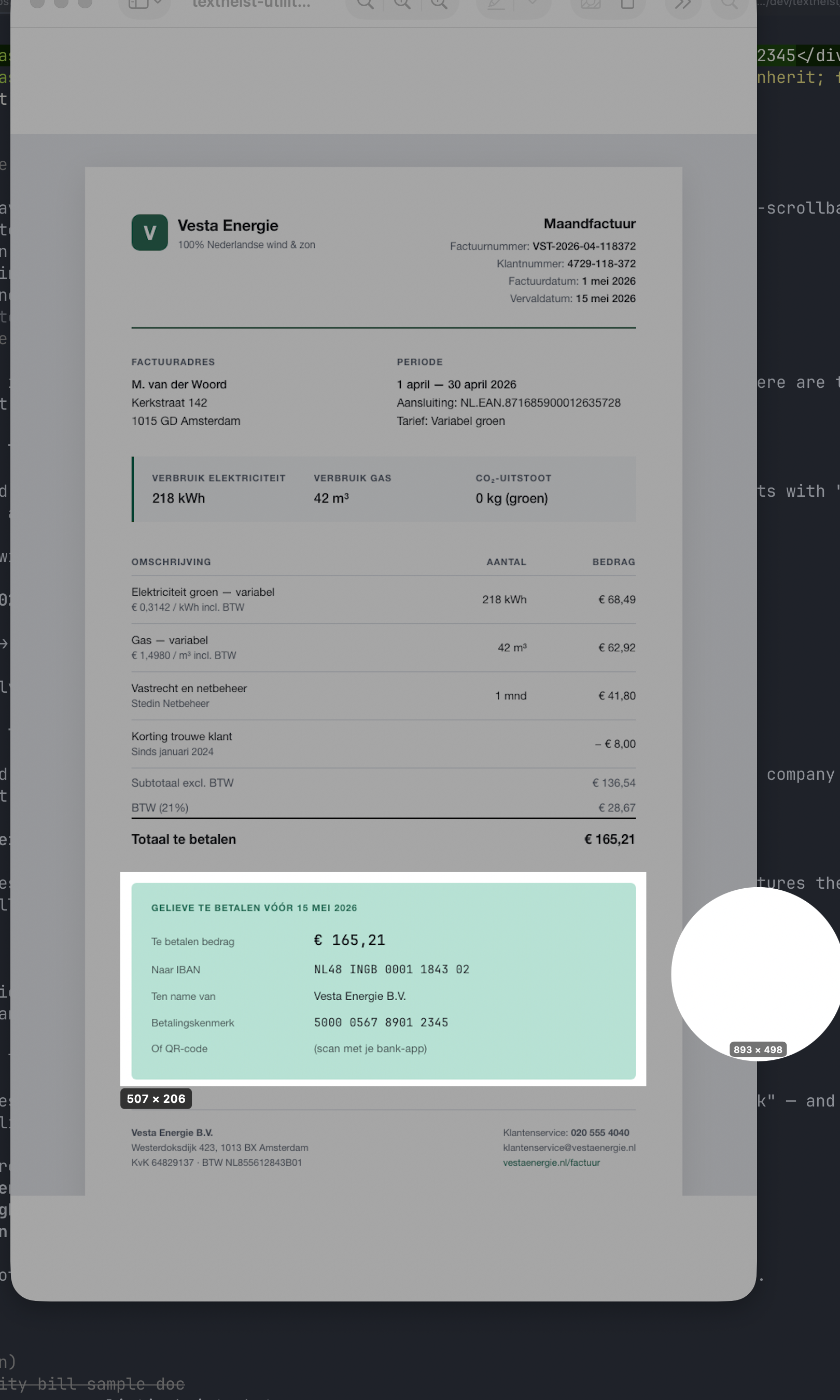The width and height of the screenshot is (840, 1400).
Task: Click the green Vesta Energie V logo
Action: point(149,232)
